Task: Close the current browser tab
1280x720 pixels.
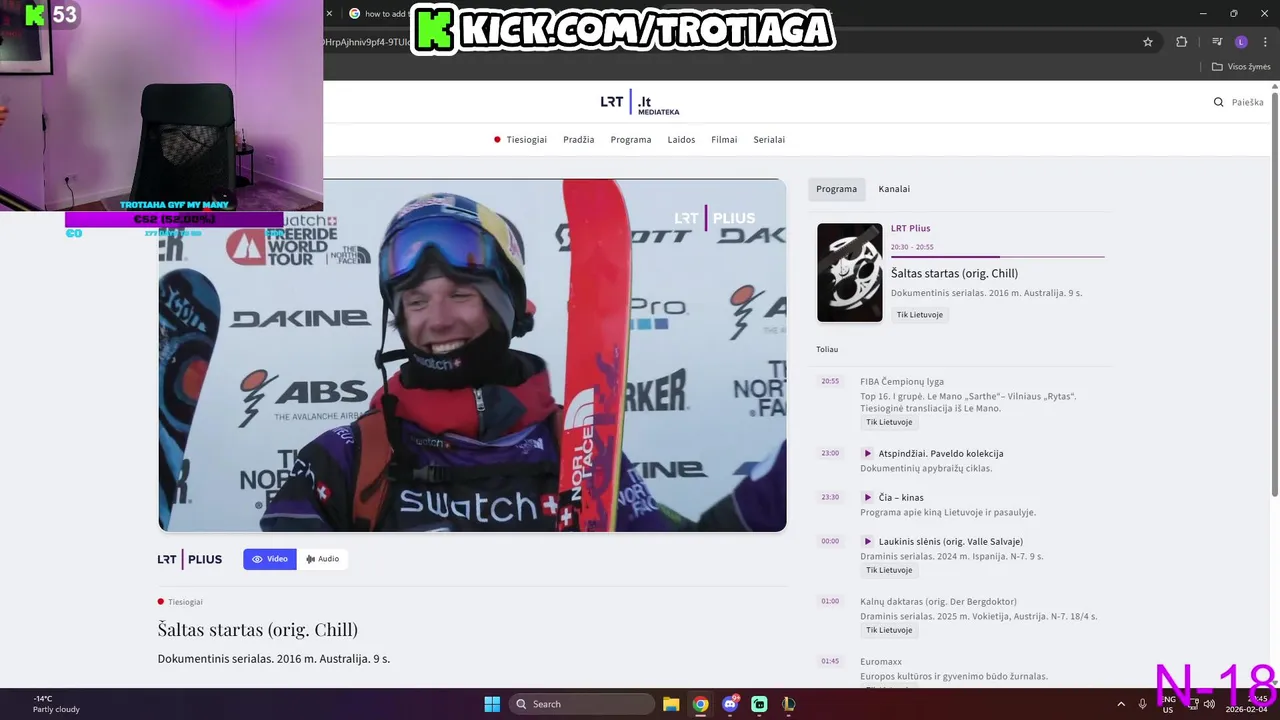Action: 329,14
